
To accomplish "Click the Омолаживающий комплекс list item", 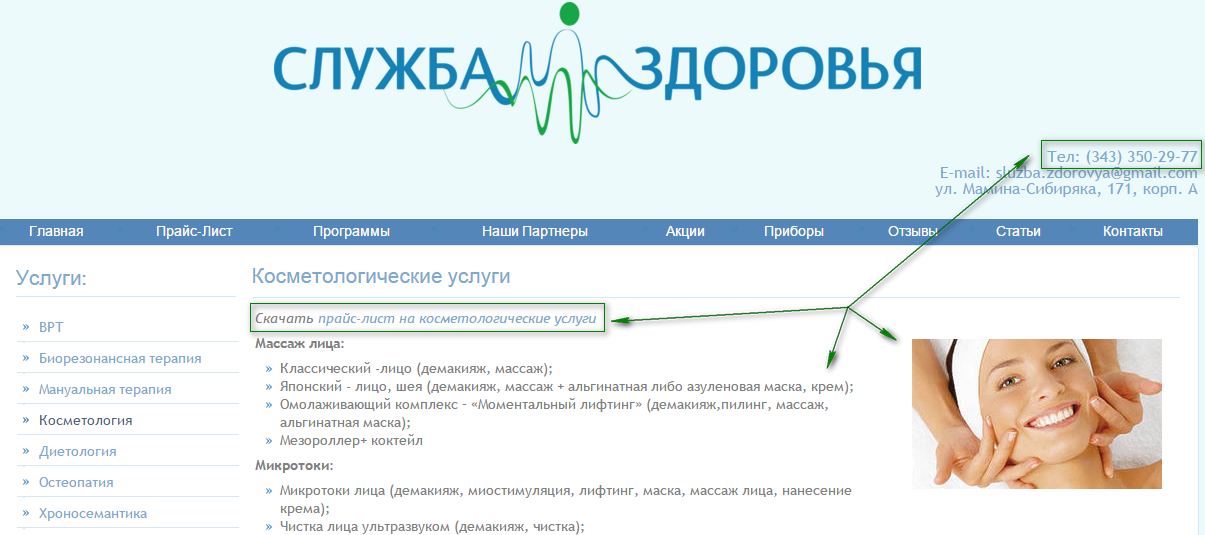I will click(555, 413).
